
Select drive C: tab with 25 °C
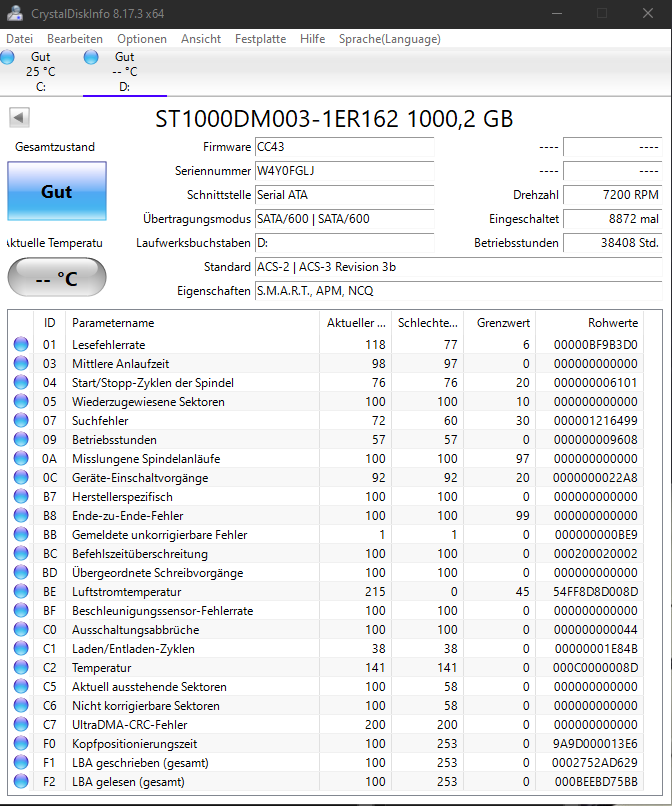pyautogui.click(x=41, y=72)
